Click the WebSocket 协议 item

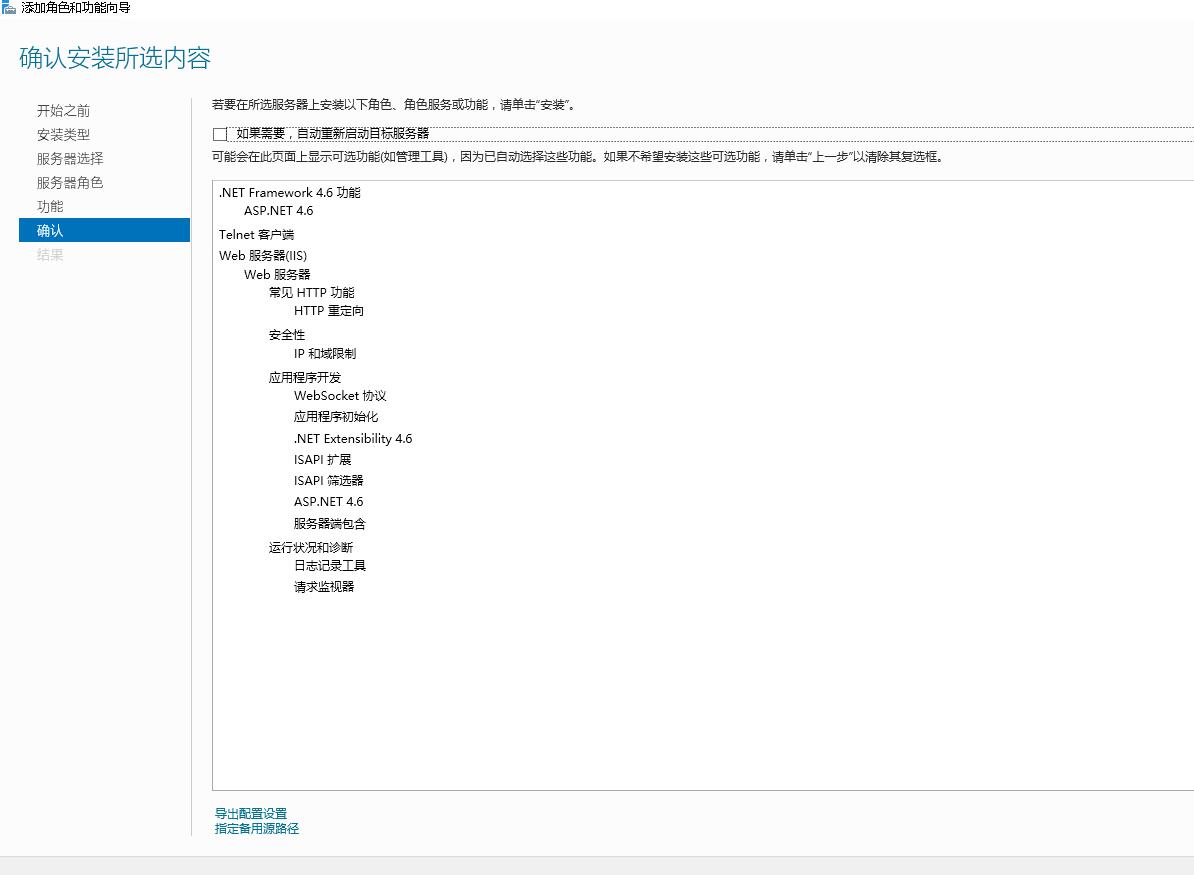[340, 396]
